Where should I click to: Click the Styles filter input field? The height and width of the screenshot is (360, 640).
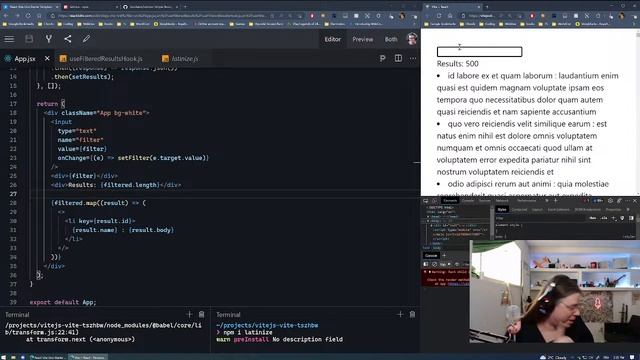pos(539,218)
